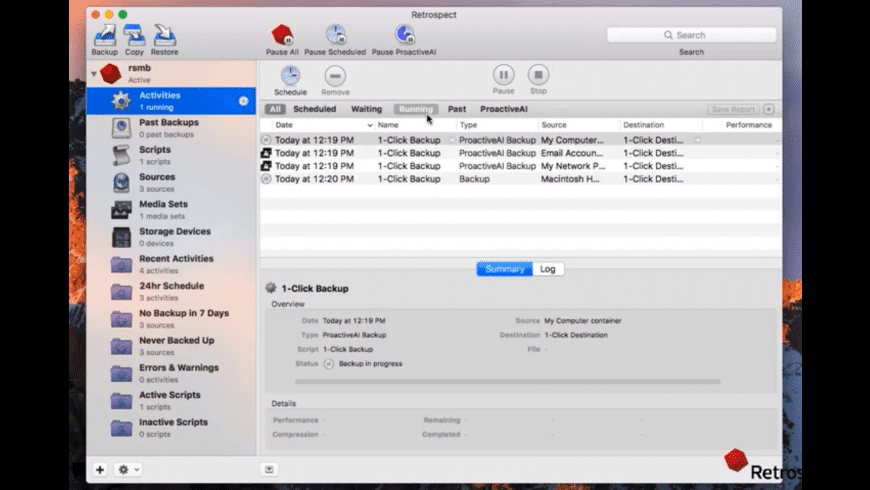This screenshot has width=870, height=490.
Task: Sort by the Name column header
Action: pos(416,125)
